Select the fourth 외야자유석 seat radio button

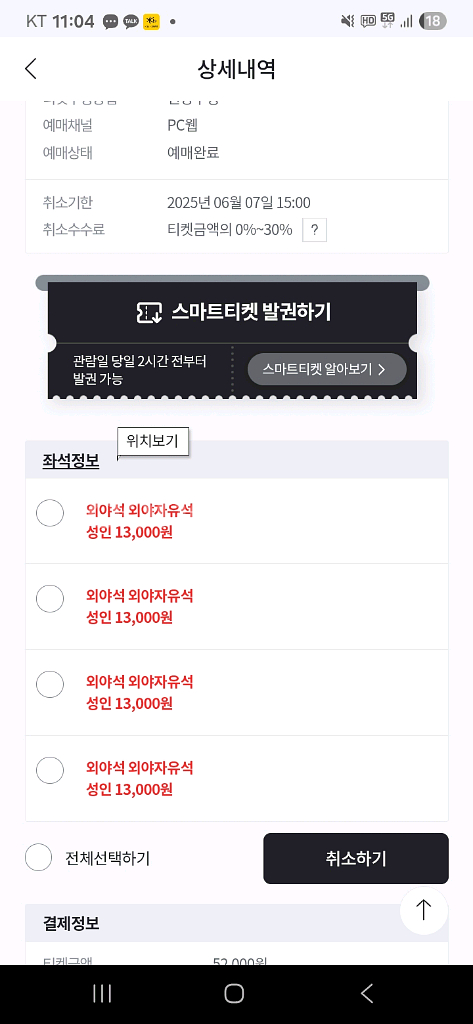tap(50, 771)
